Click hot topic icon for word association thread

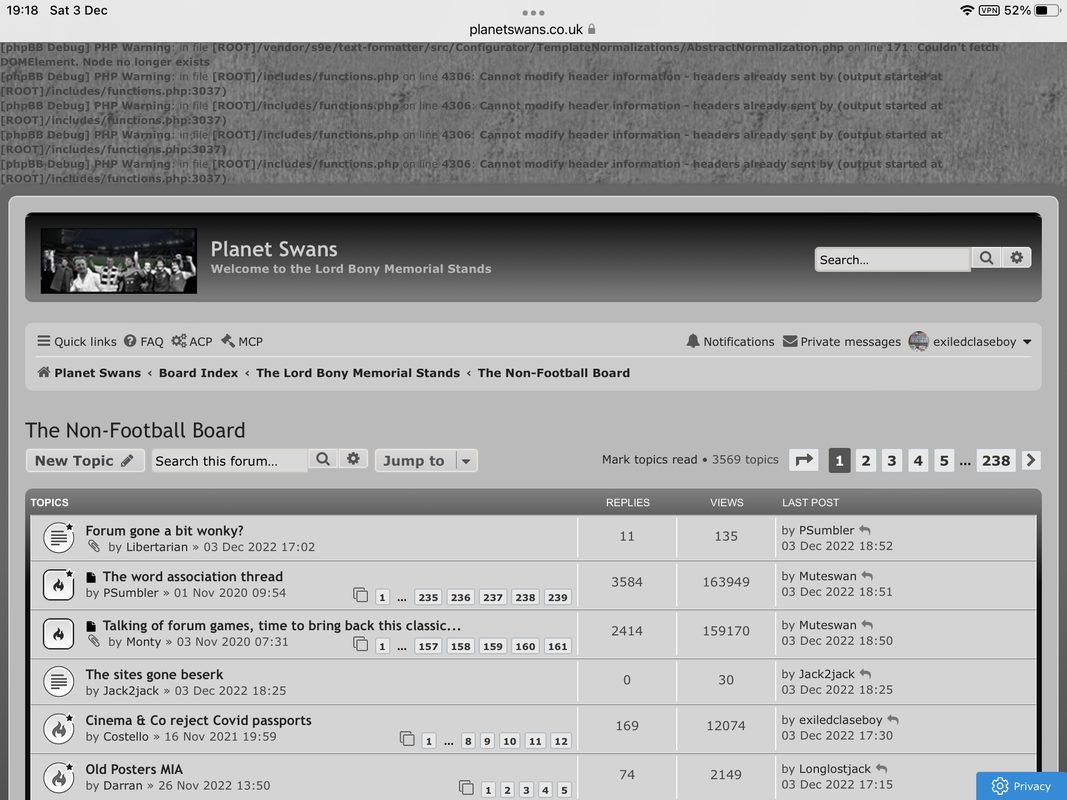pos(59,584)
